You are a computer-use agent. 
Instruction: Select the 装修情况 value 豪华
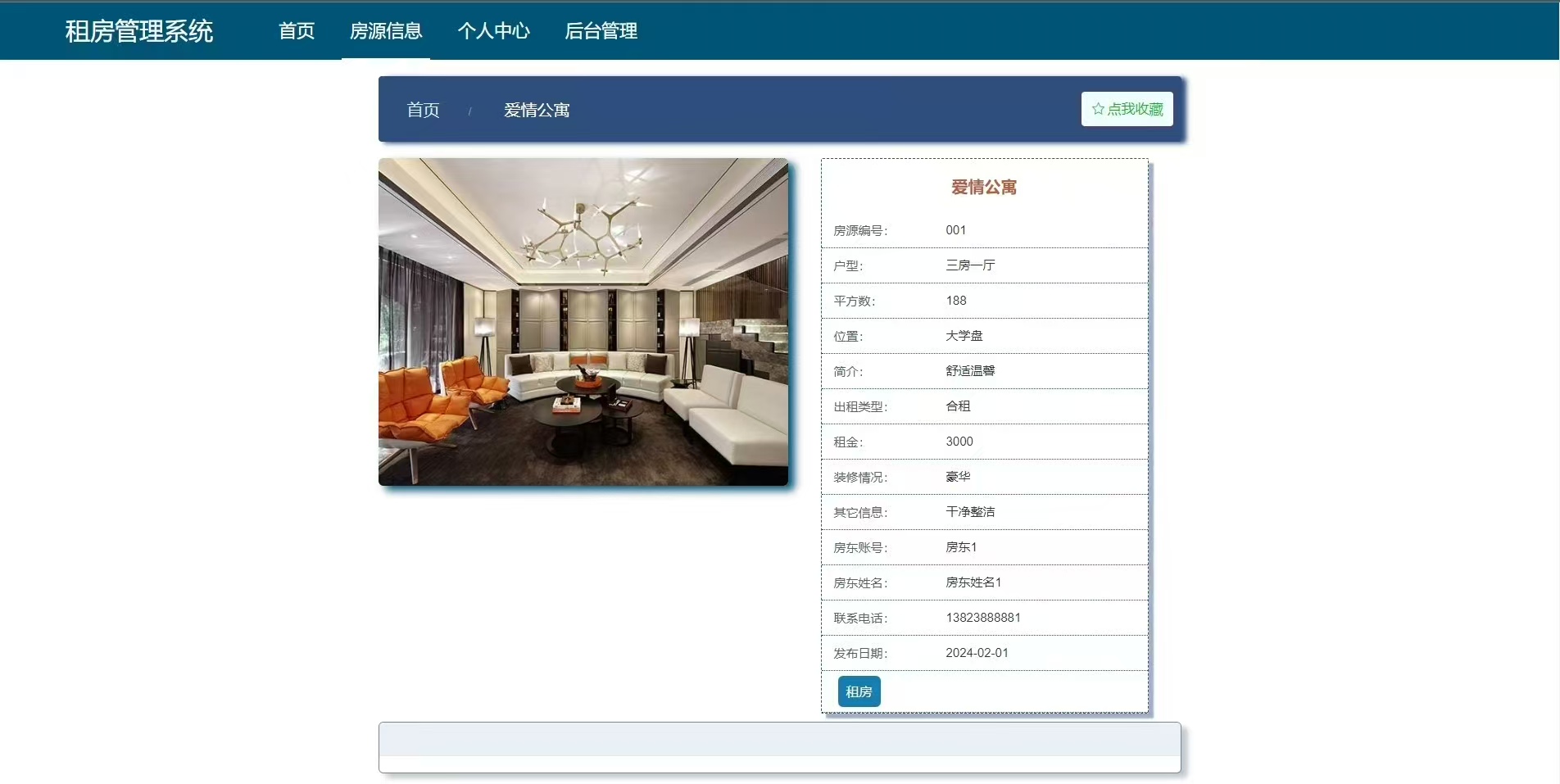click(958, 477)
